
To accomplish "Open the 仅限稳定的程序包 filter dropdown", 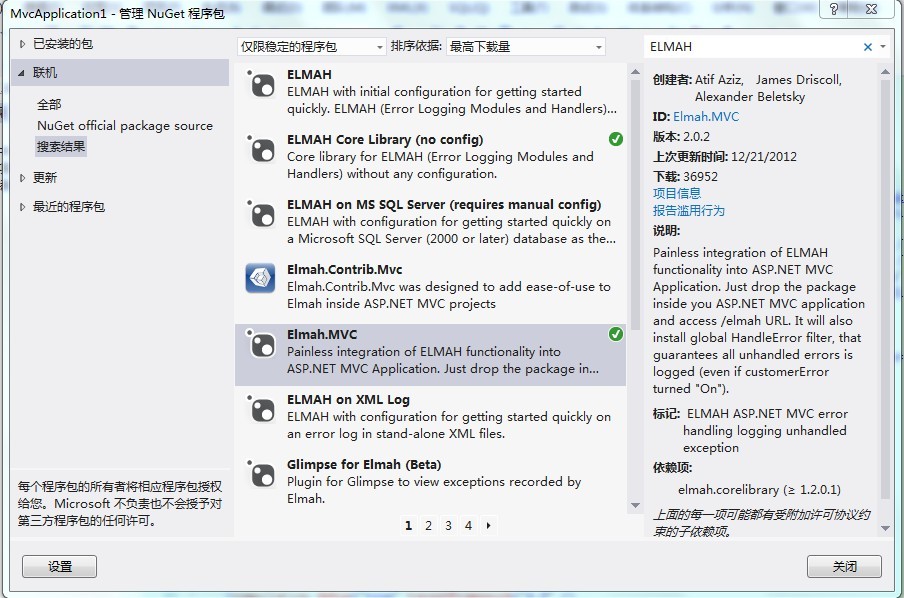I will [x=311, y=47].
